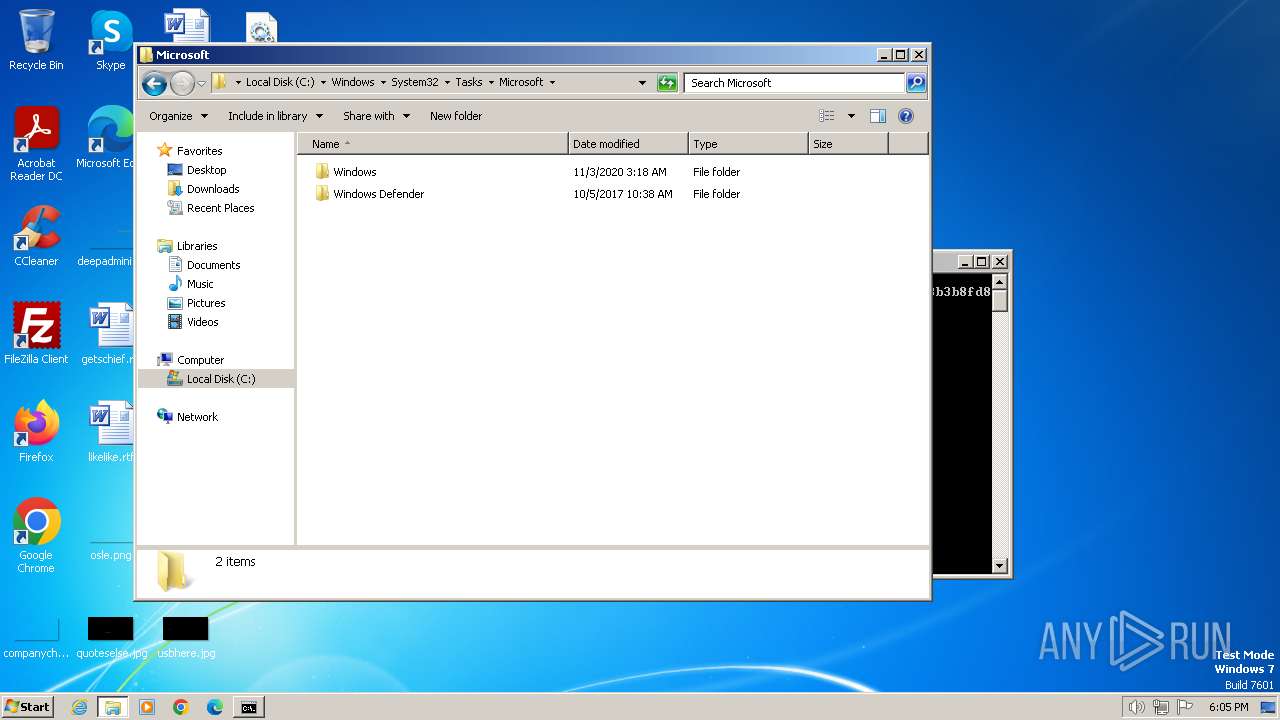Select Music library in navigation pane
1280x720 pixels.
click(x=200, y=284)
